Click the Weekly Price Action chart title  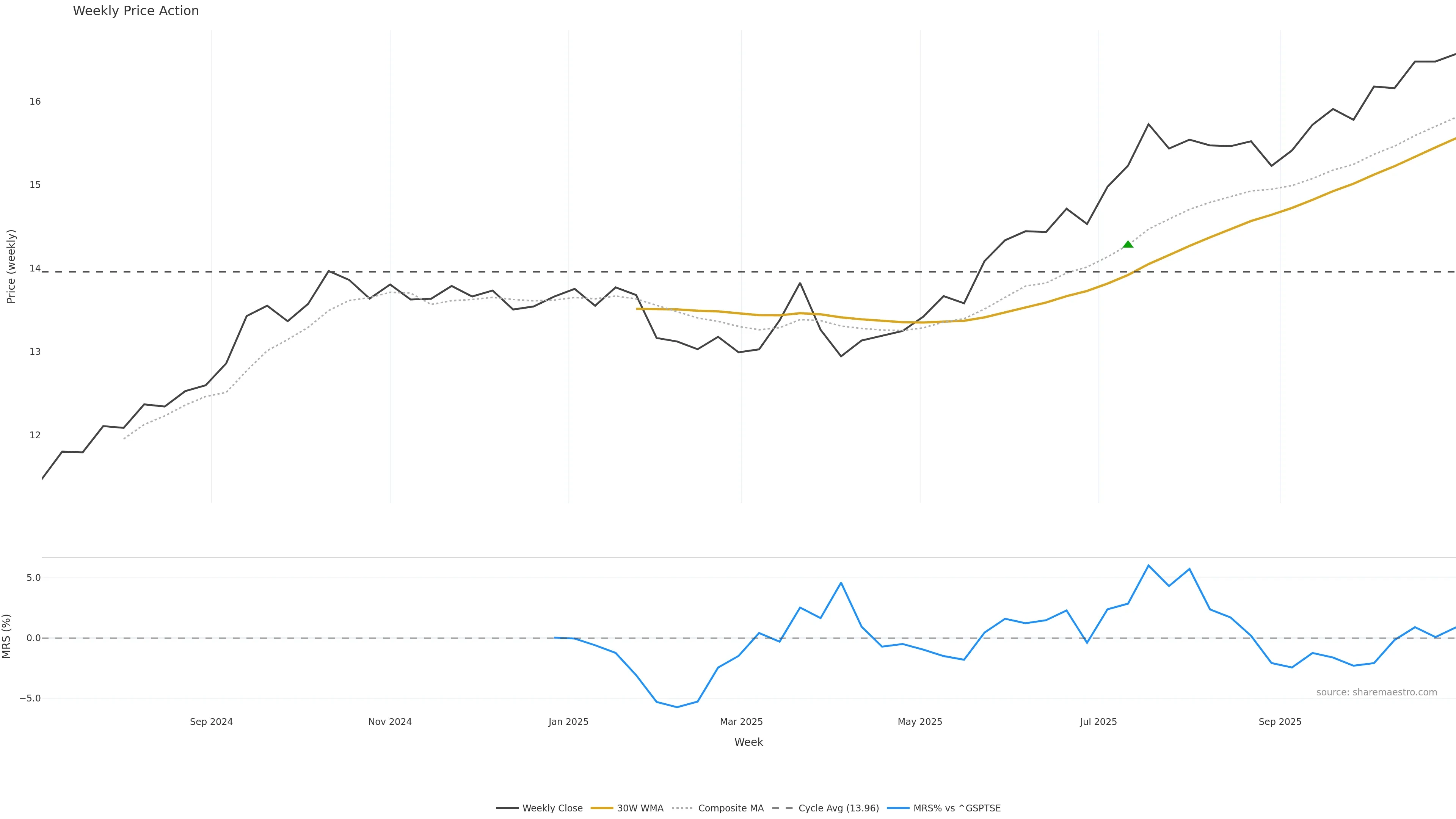(x=136, y=11)
